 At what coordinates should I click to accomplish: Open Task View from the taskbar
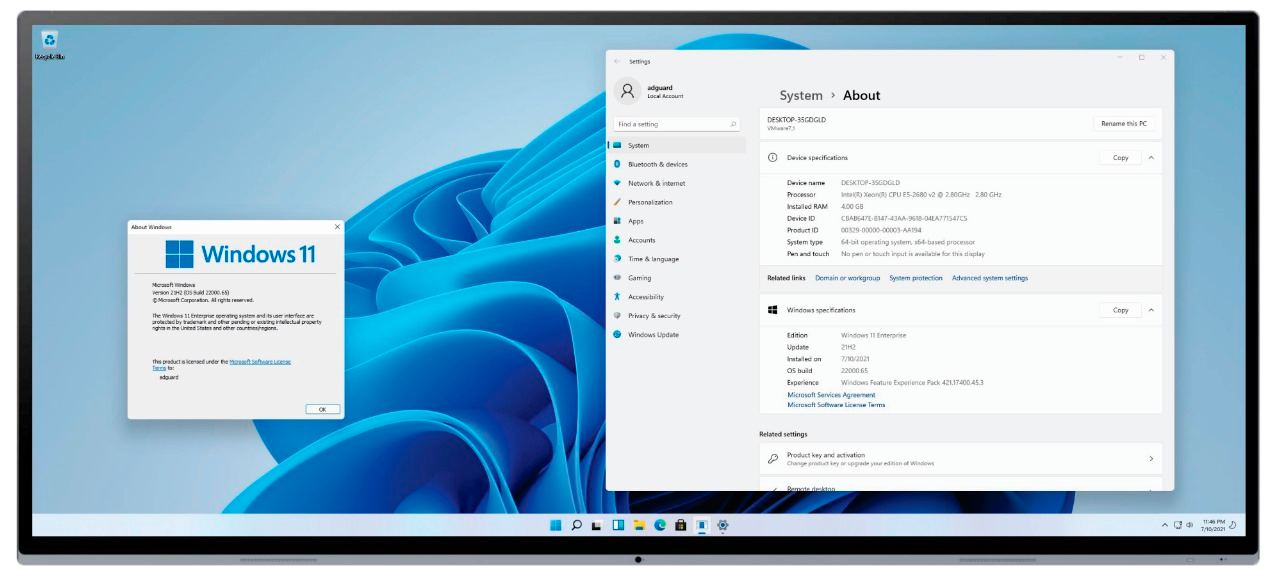click(597, 524)
